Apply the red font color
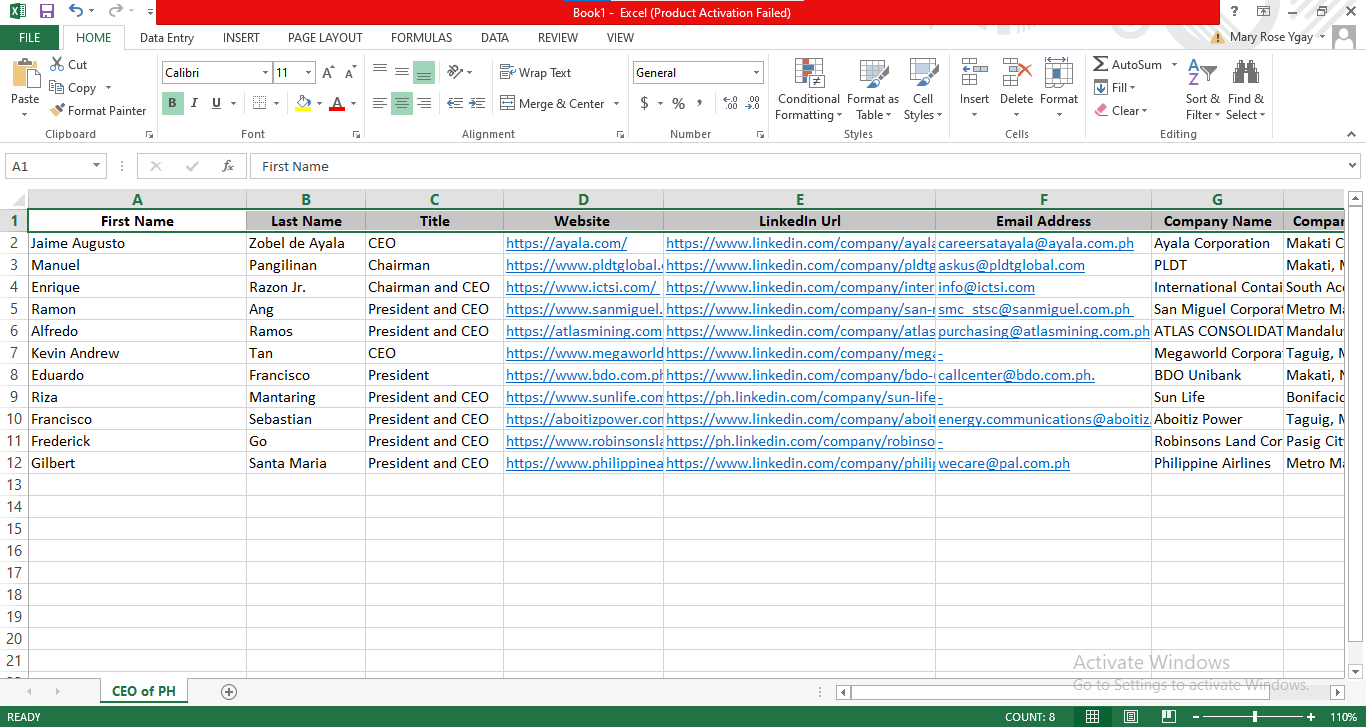The image size is (1366, 727). click(337, 103)
